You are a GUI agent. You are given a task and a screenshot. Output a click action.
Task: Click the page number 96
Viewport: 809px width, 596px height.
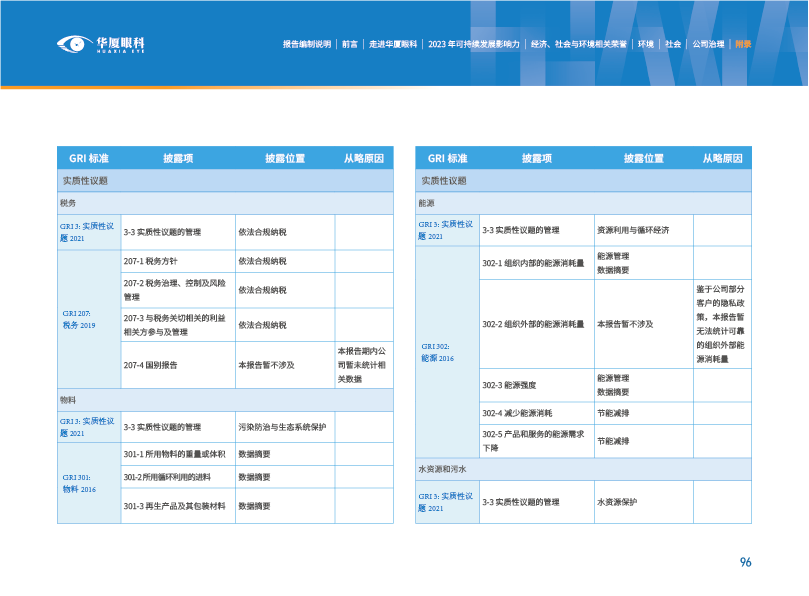745,562
